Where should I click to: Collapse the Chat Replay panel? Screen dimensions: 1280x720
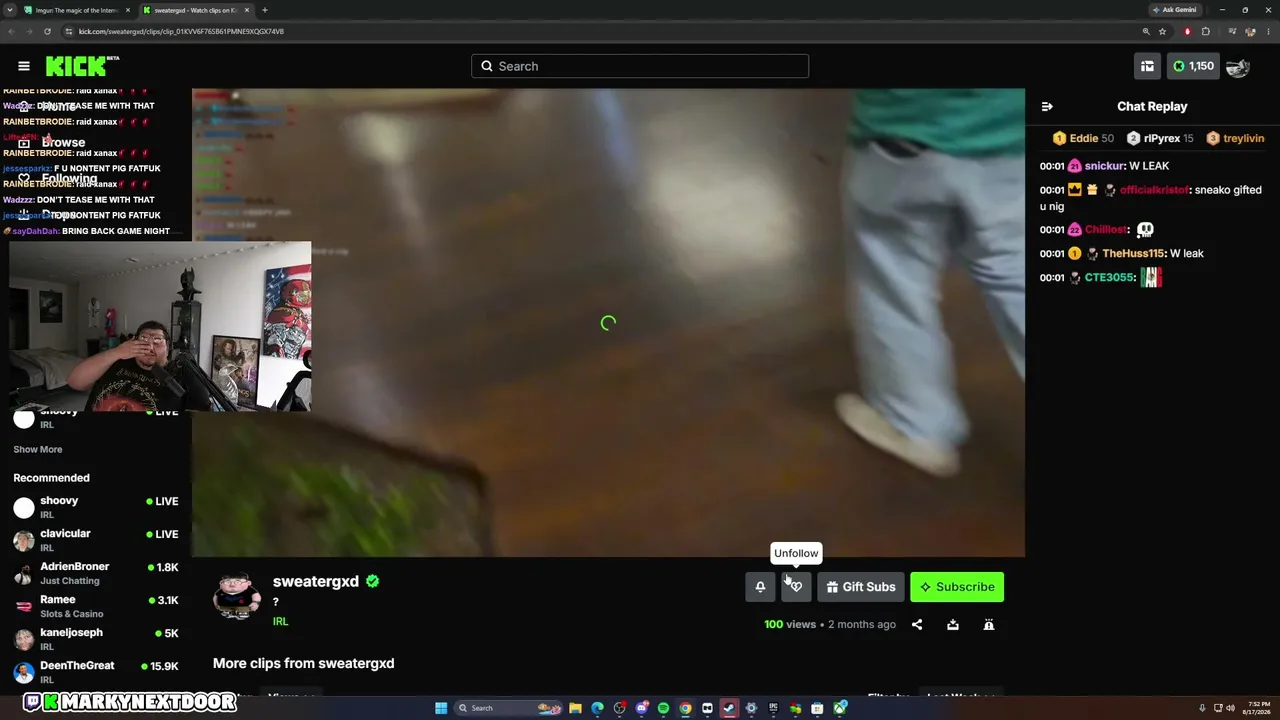coord(1047,106)
